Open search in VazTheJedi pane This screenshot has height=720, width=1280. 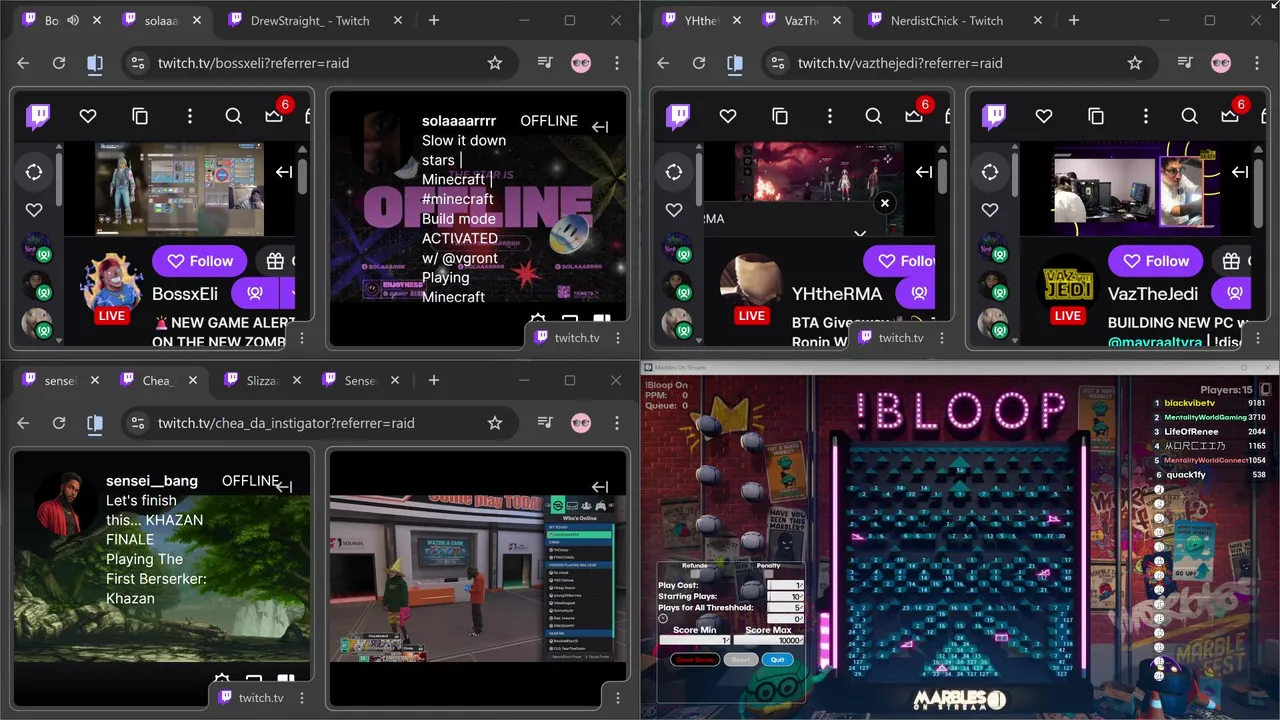[x=1190, y=117]
